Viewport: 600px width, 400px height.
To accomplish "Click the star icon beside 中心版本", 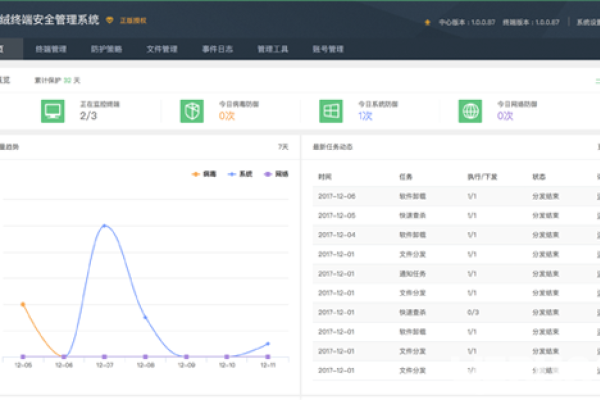I will pos(427,22).
